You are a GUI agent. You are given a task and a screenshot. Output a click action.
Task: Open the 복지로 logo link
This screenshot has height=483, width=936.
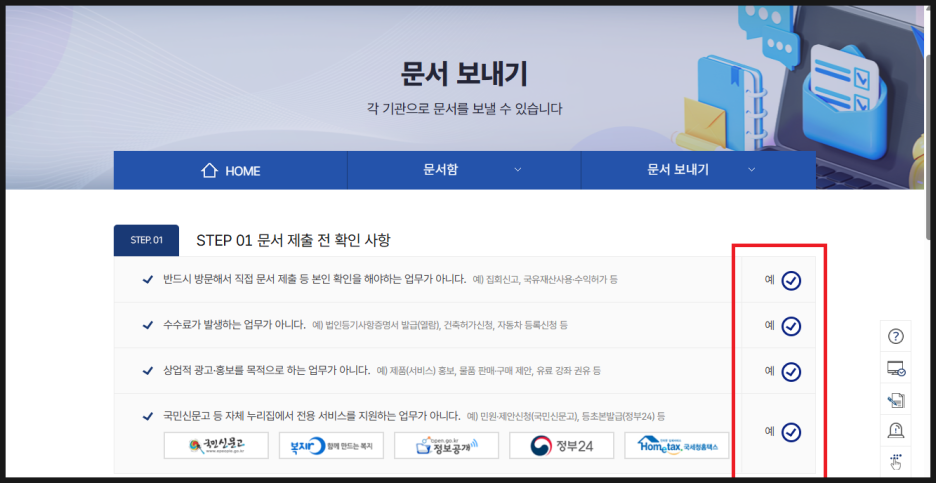(x=331, y=446)
